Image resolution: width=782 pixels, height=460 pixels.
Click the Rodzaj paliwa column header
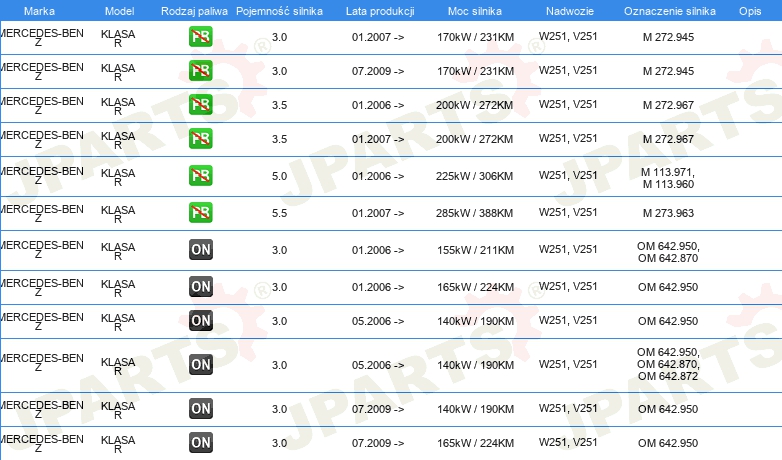[x=195, y=11]
